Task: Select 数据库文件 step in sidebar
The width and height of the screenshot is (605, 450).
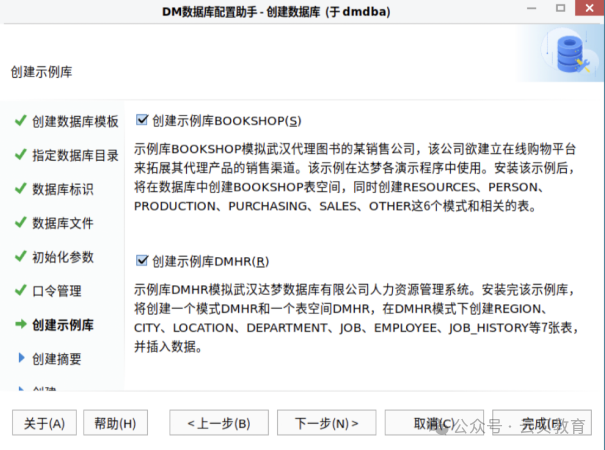Action: coord(63,223)
